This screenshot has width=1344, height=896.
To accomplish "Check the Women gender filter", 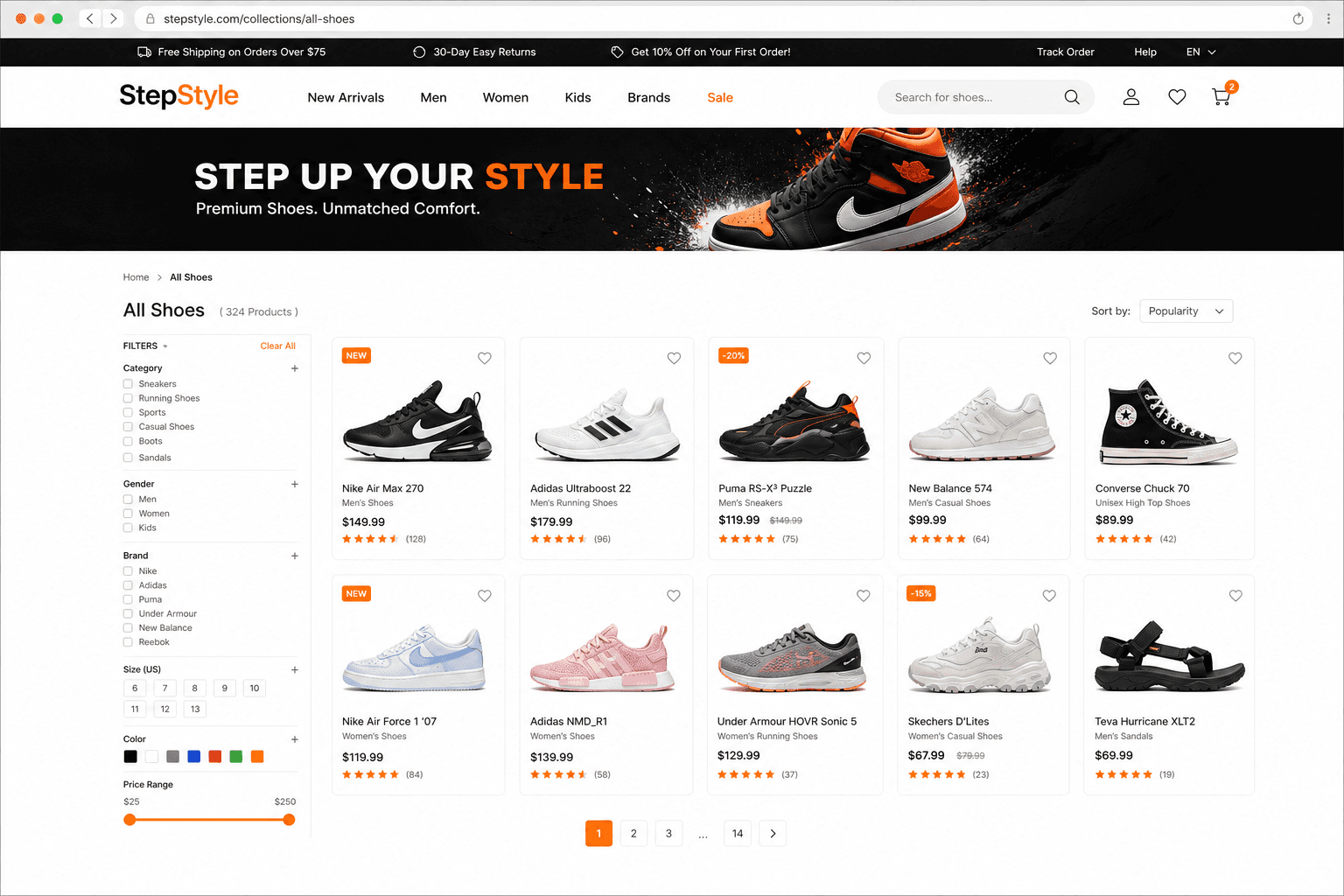I will tap(128, 514).
